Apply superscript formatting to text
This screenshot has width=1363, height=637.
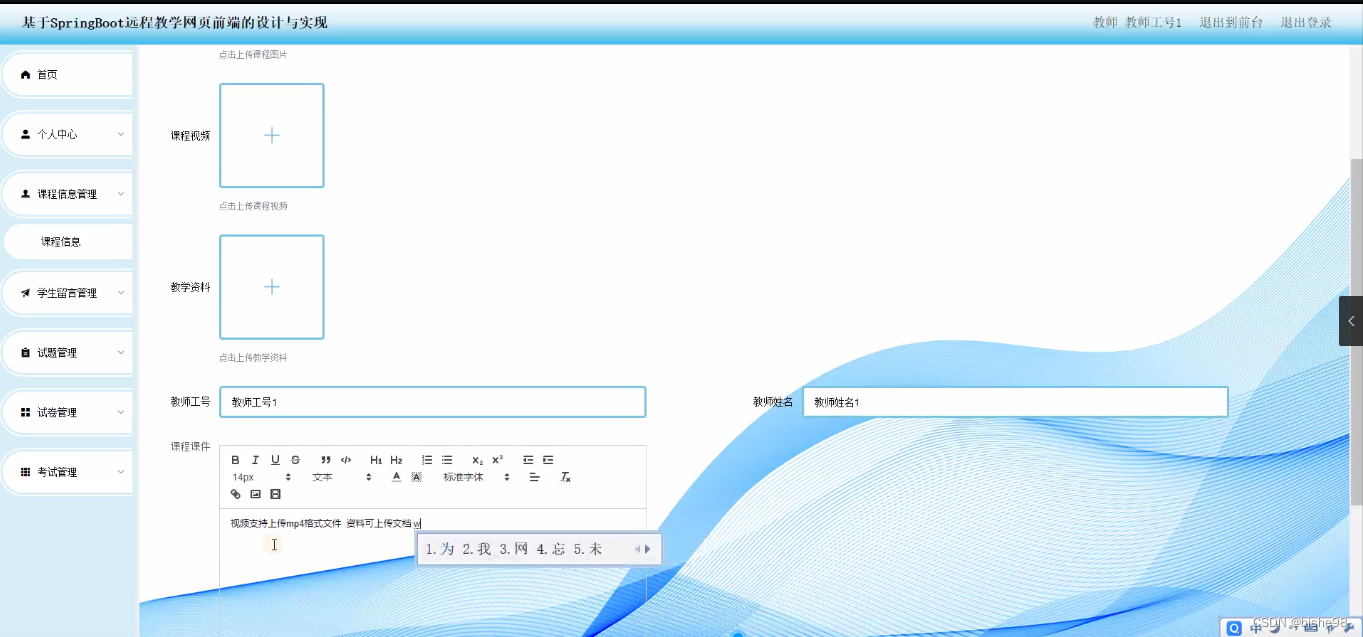click(x=497, y=459)
